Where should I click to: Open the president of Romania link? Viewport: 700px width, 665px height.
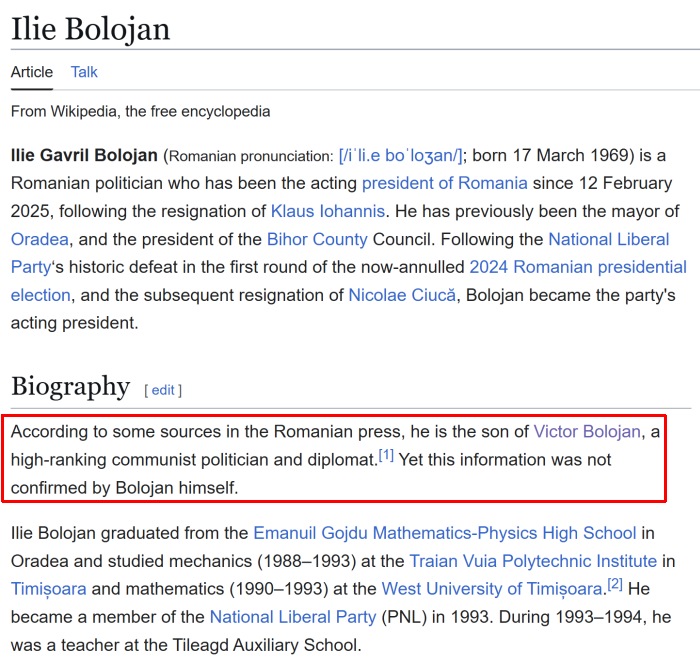tap(445, 183)
